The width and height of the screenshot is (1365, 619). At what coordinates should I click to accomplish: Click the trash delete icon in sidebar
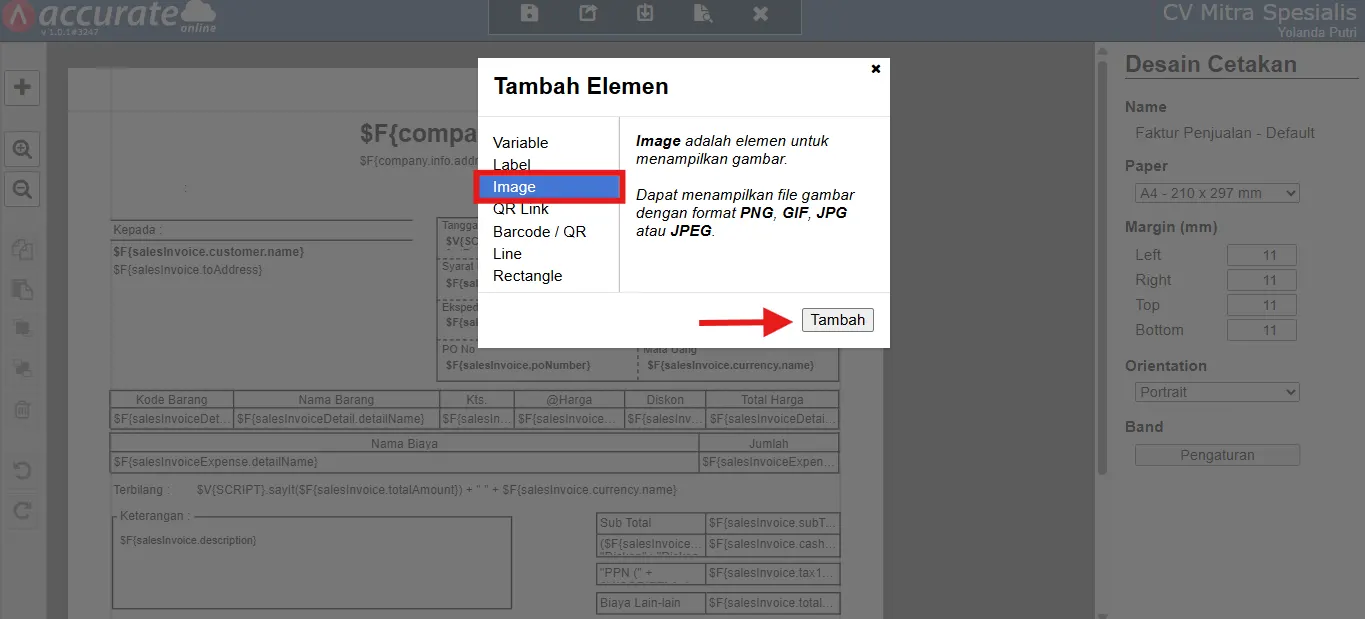click(x=22, y=410)
